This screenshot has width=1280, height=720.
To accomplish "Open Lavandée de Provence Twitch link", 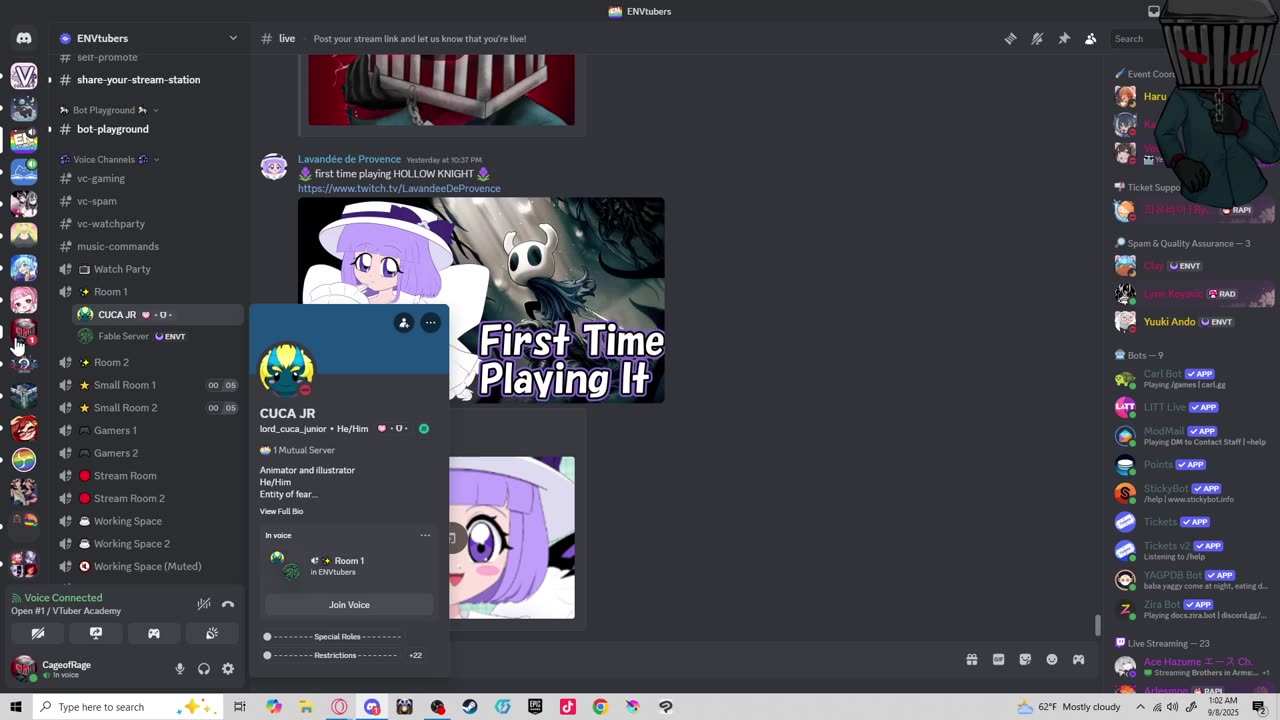I will click(x=399, y=188).
